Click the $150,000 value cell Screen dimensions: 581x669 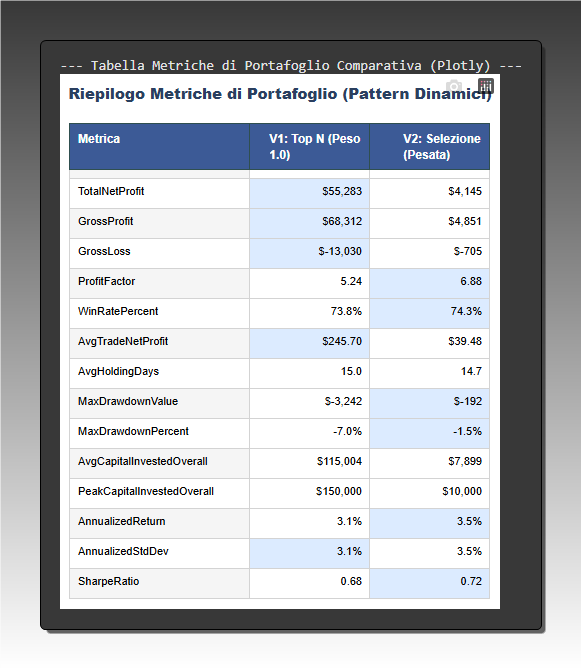(x=309, y=494)
